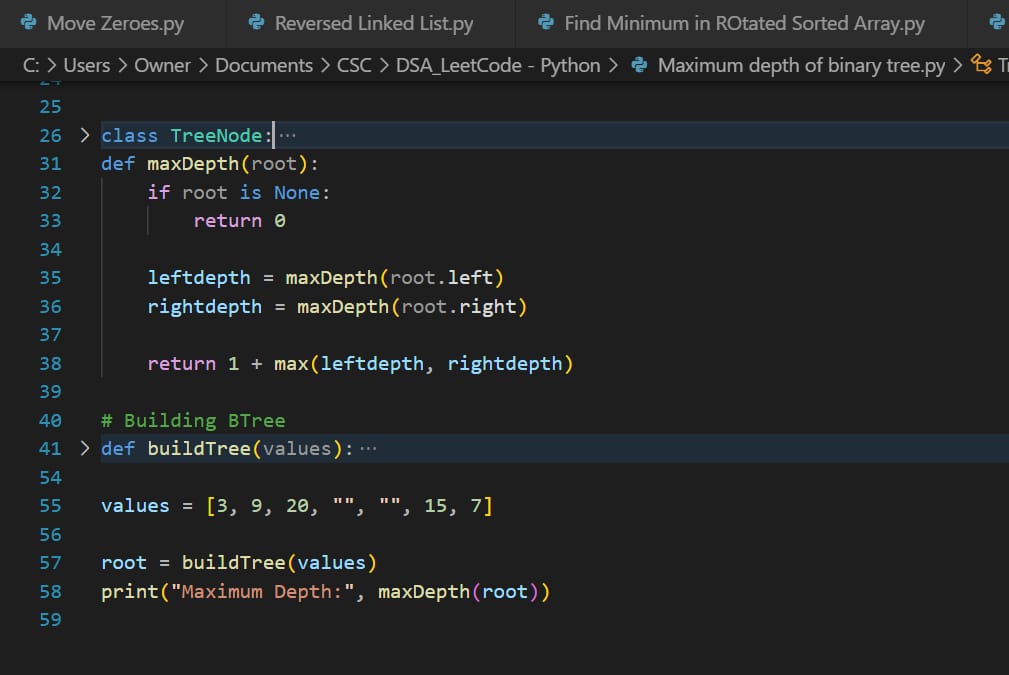Open the Owner breadcrumb segment
This screenshot has height=675, width=1009.
click(162, 65)
